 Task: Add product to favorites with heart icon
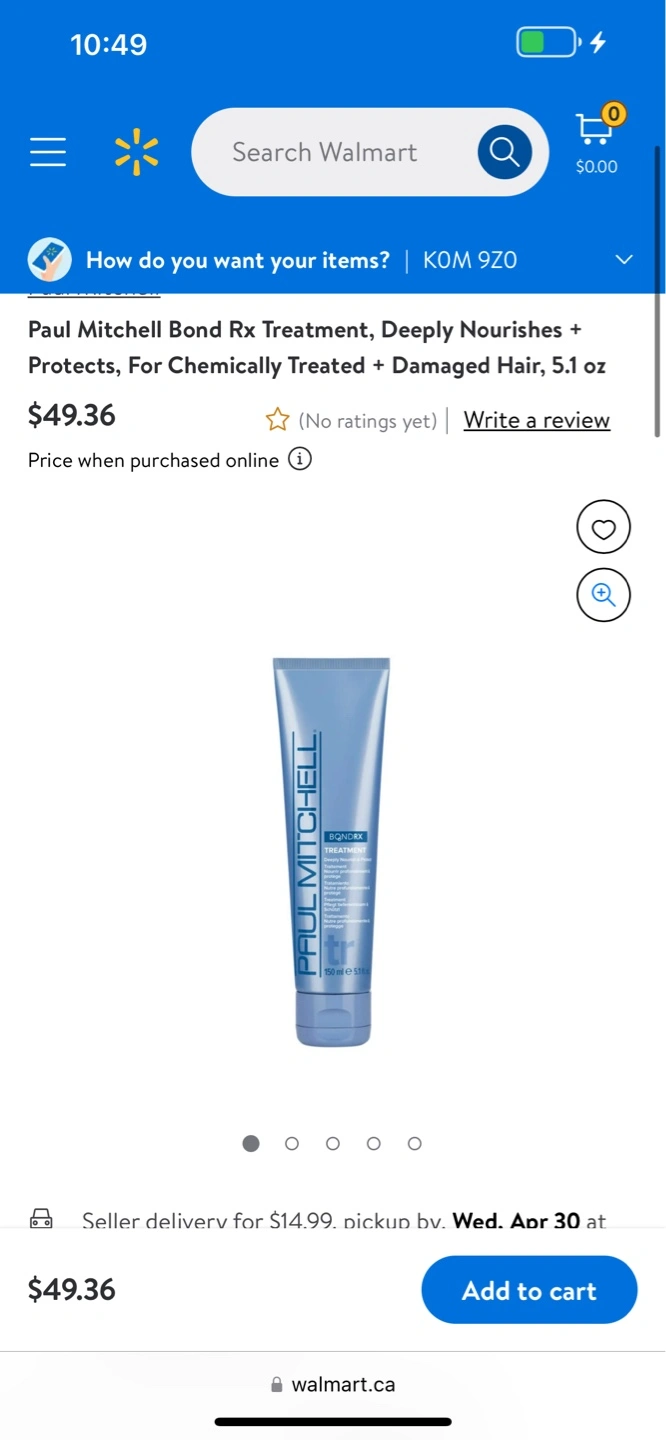[603, 528]
